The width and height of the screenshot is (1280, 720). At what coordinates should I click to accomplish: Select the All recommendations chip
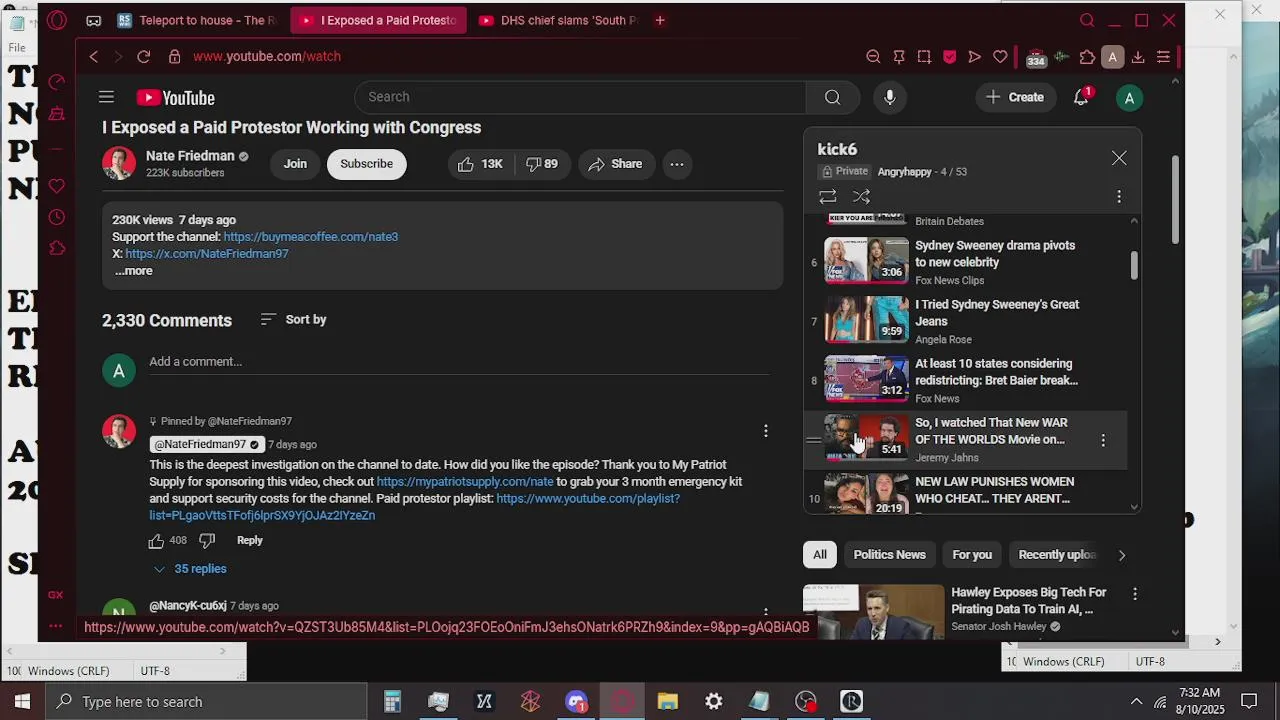click(820, 555)
